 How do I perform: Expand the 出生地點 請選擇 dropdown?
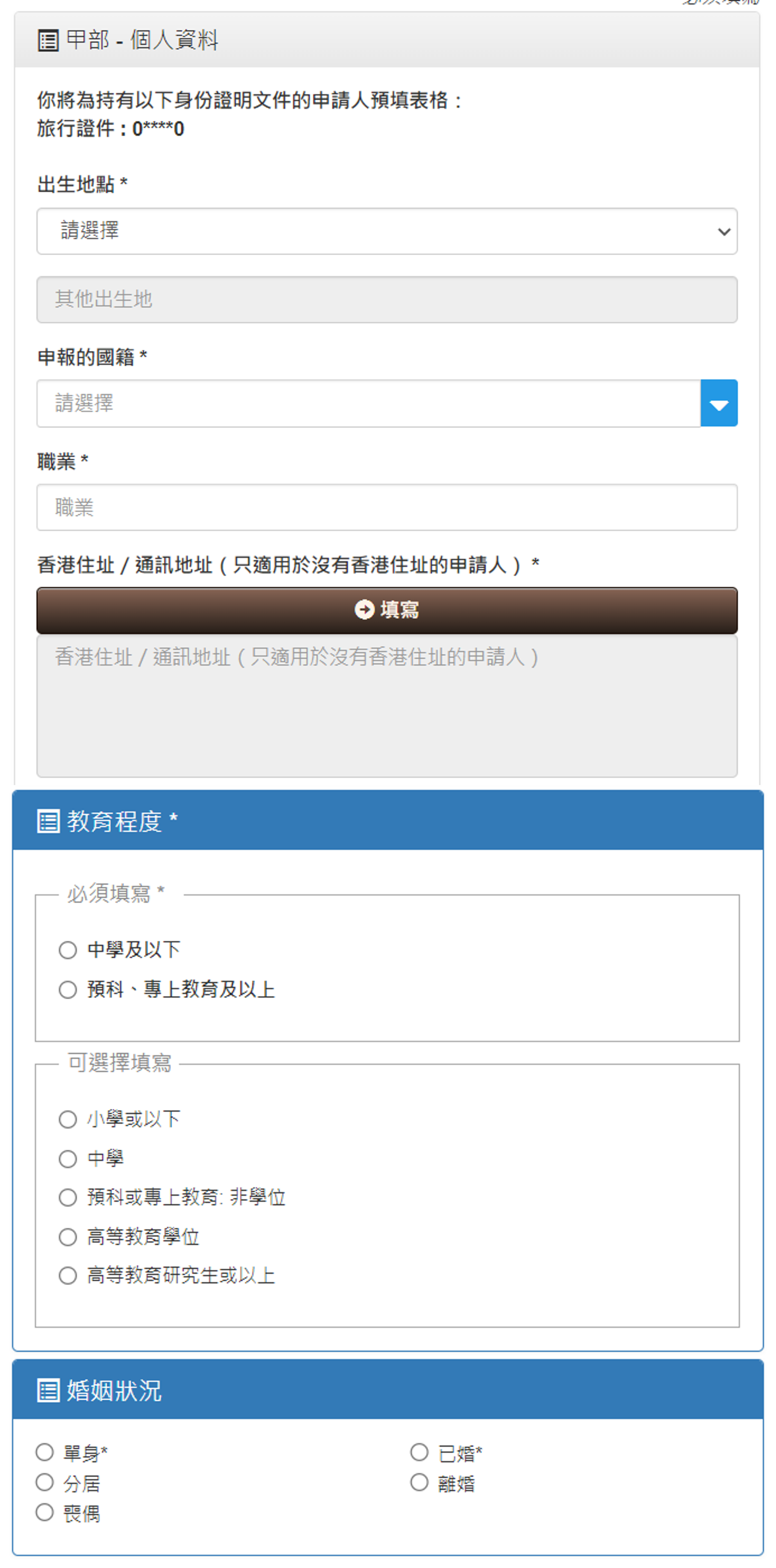387,231
